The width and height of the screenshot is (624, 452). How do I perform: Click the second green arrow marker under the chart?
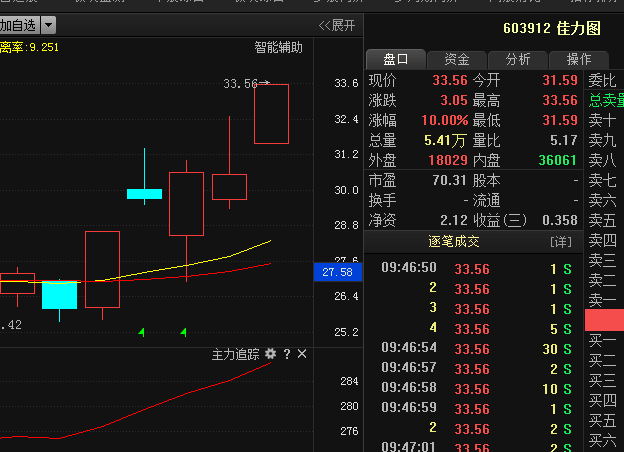[183, 332]
